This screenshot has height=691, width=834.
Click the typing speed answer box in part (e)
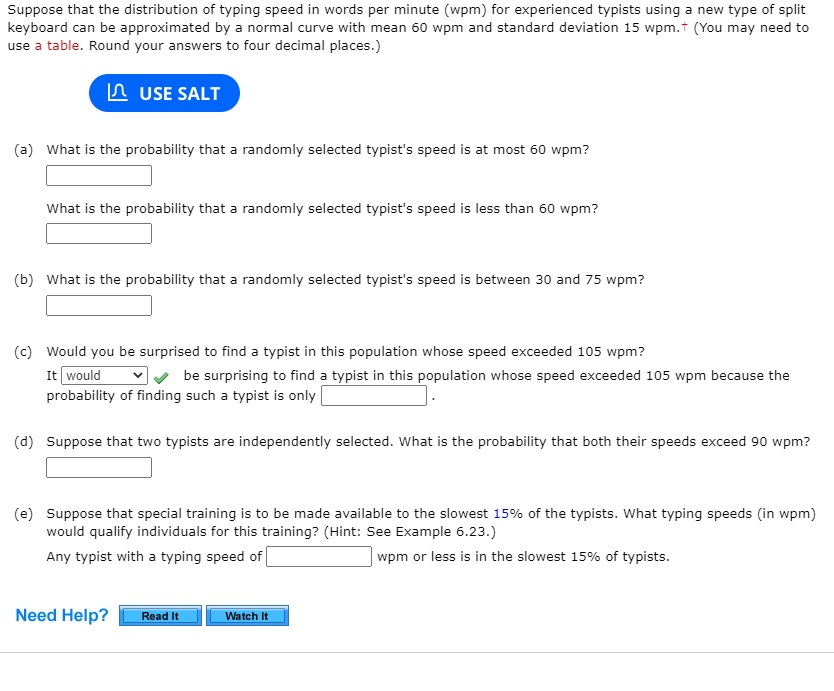pos(319,556)
